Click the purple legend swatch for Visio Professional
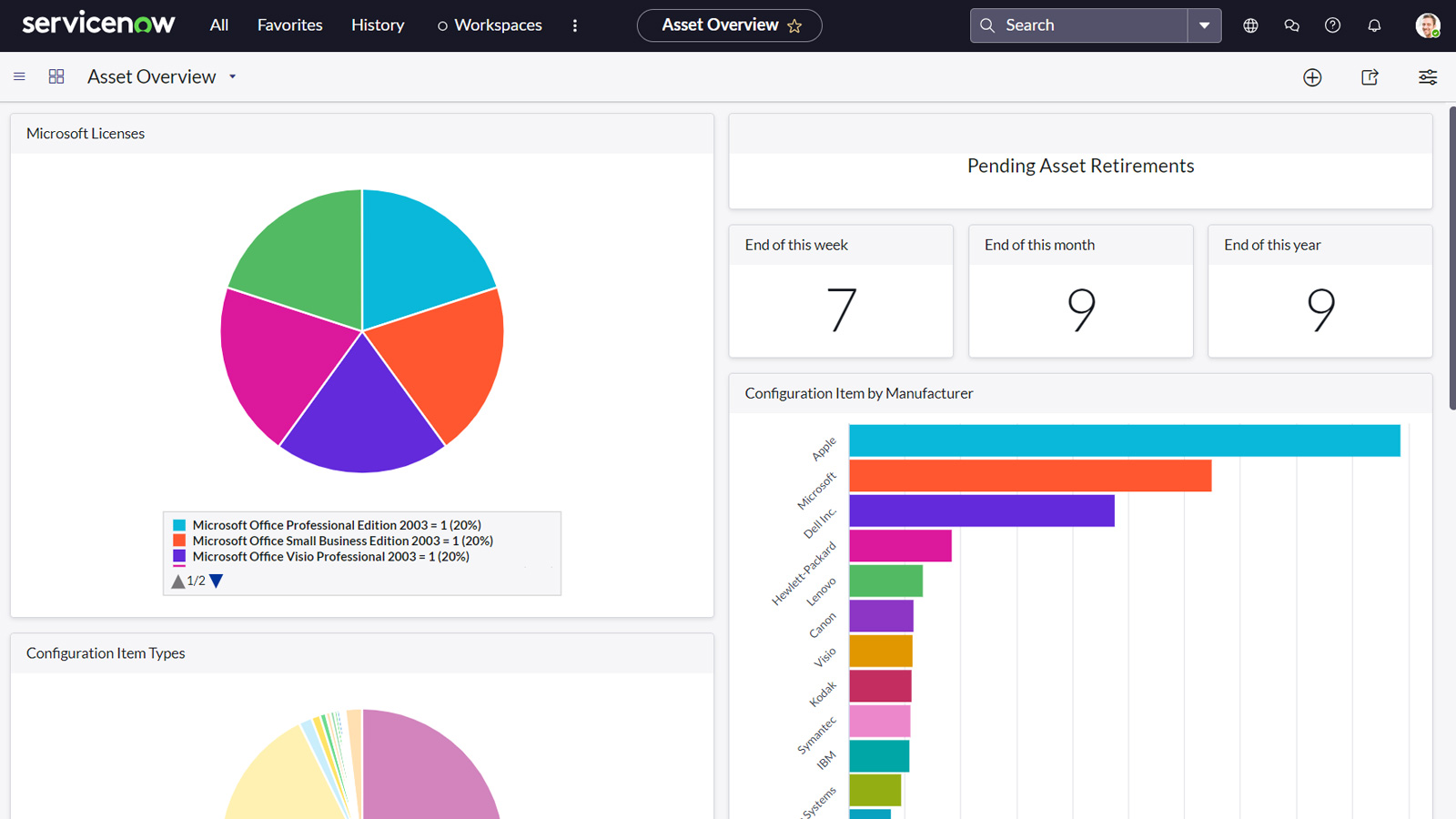This screenshot has height=819, width=1456. pyautogui.click(x=179, y=556)
